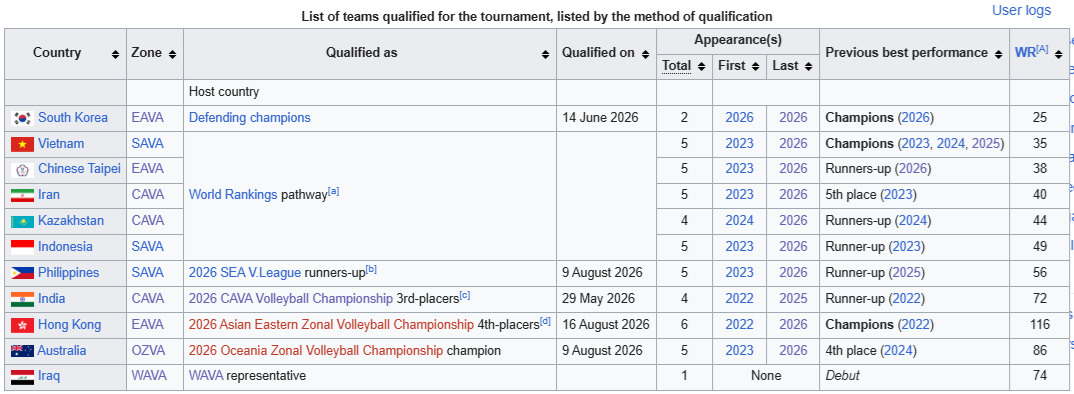Click footnote [a] after pathway
The height and width of the screenshot is (394, 1074).
[334, 192]
